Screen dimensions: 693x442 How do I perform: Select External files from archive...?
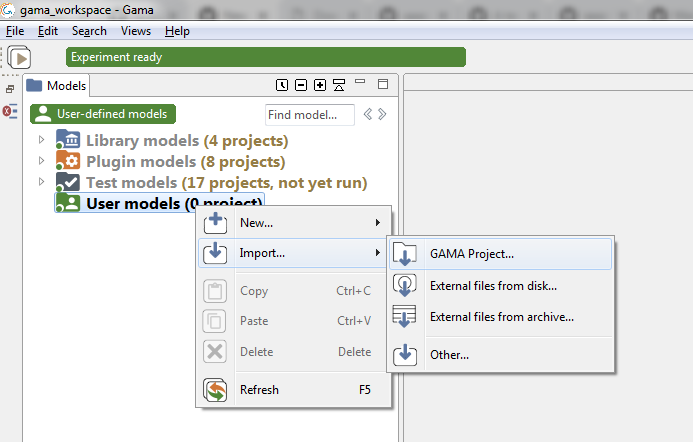501,316
